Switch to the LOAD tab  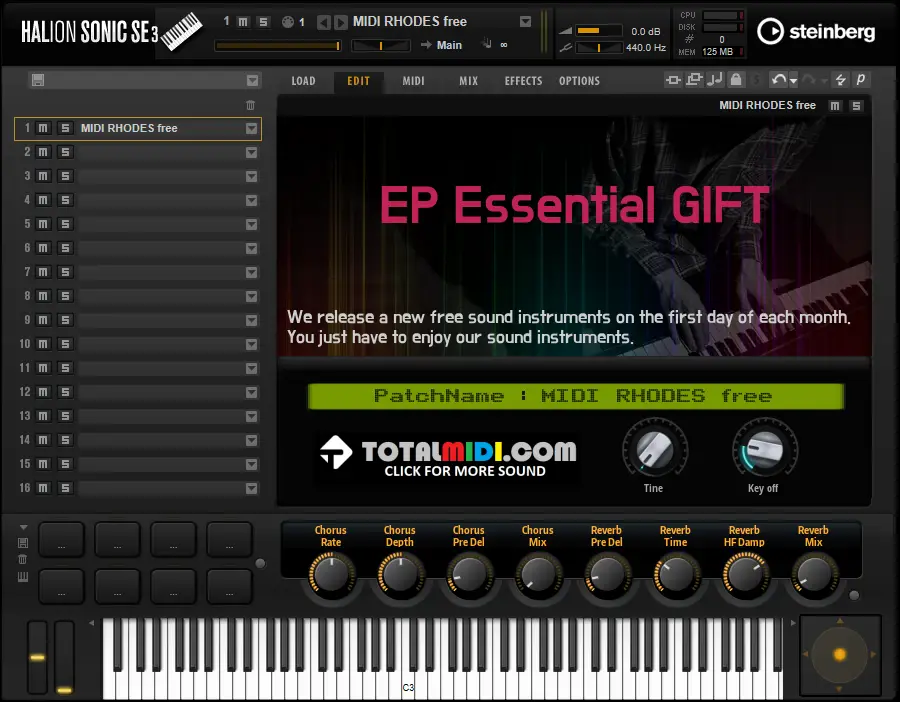303,81
